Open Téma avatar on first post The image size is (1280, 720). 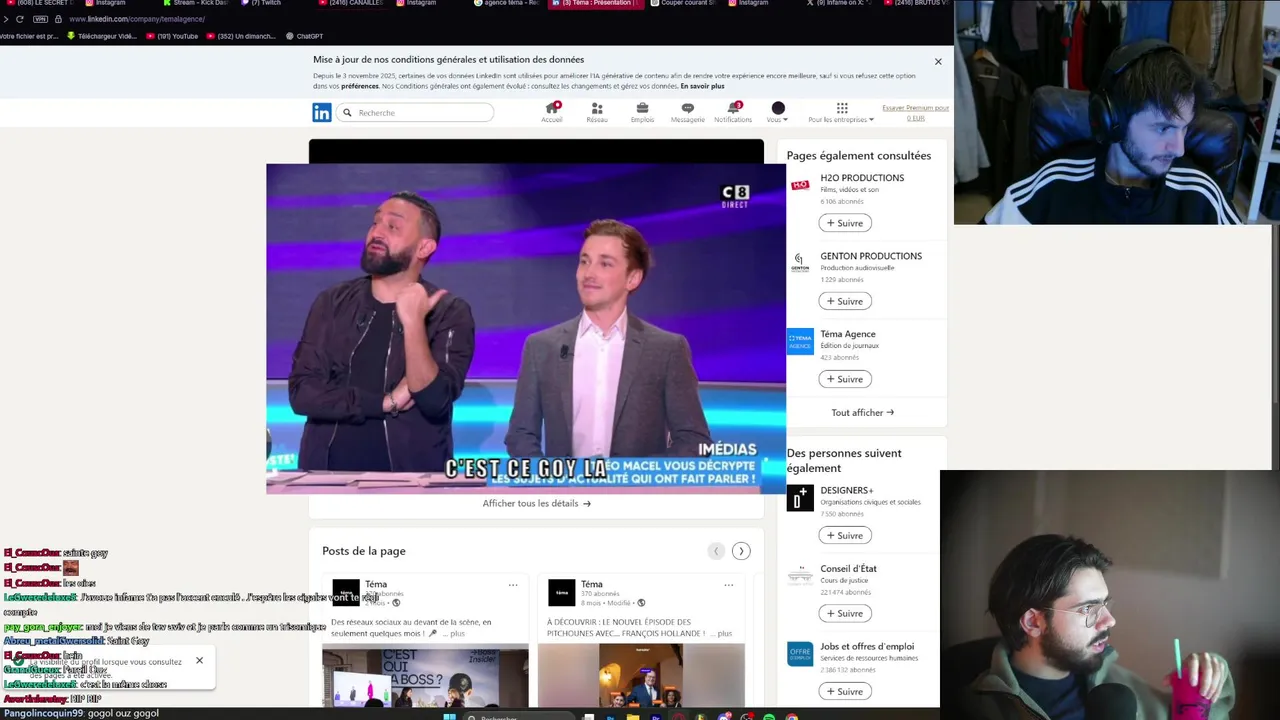click(346, 592)
